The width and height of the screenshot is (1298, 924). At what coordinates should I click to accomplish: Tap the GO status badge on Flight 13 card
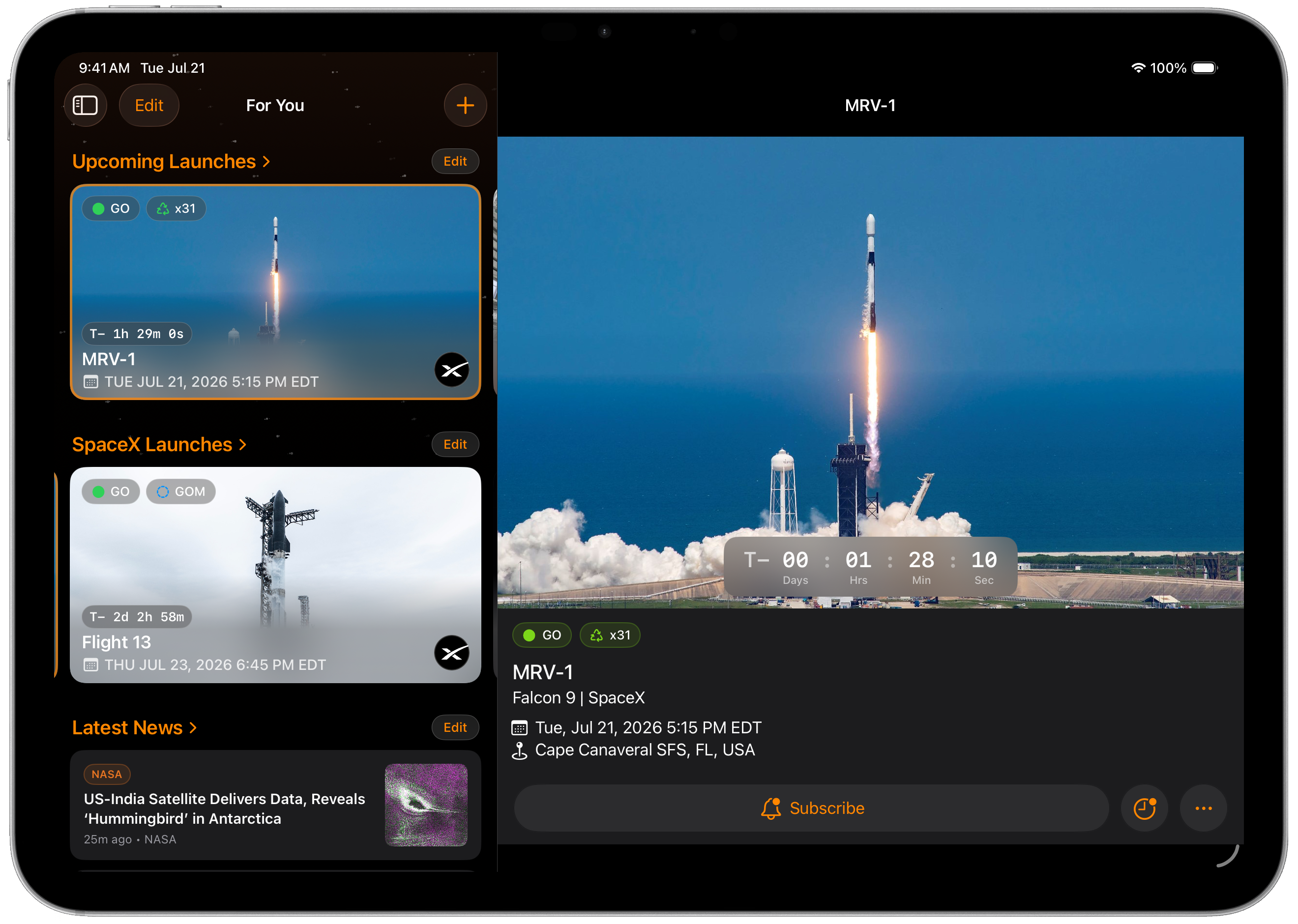click(x=111, y=491)
